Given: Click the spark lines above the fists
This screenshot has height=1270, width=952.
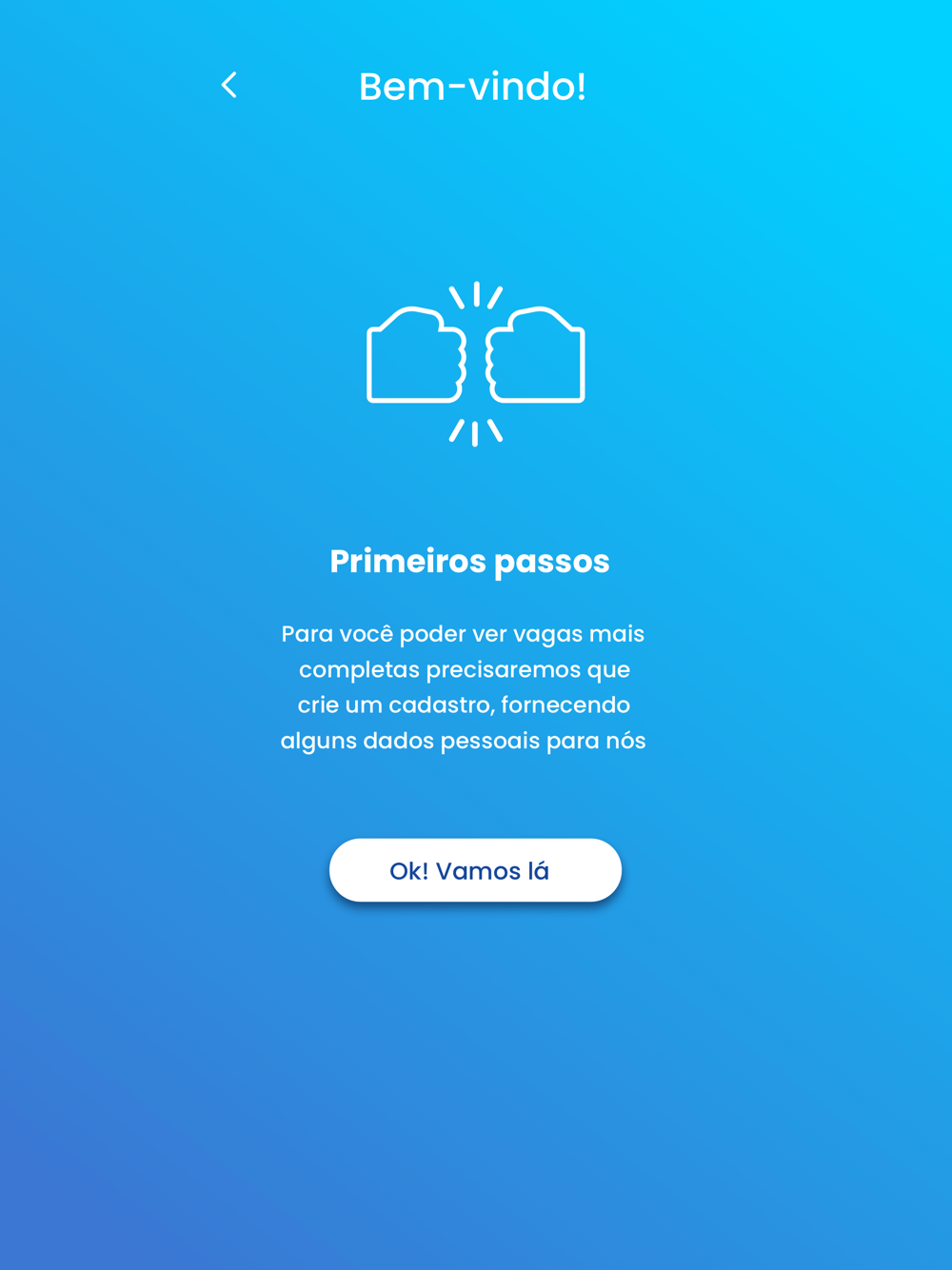Looking at the screenshot, I should click(476, 295).
